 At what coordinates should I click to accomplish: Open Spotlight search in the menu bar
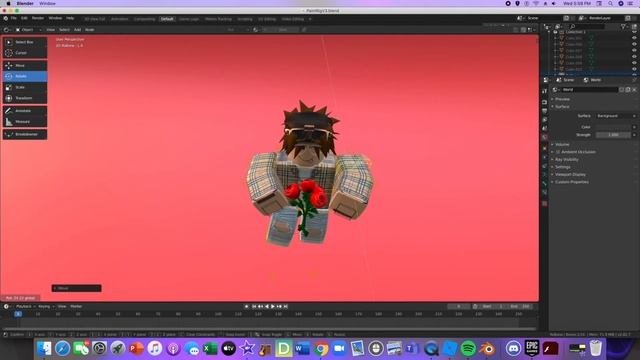tap(610, 4)
